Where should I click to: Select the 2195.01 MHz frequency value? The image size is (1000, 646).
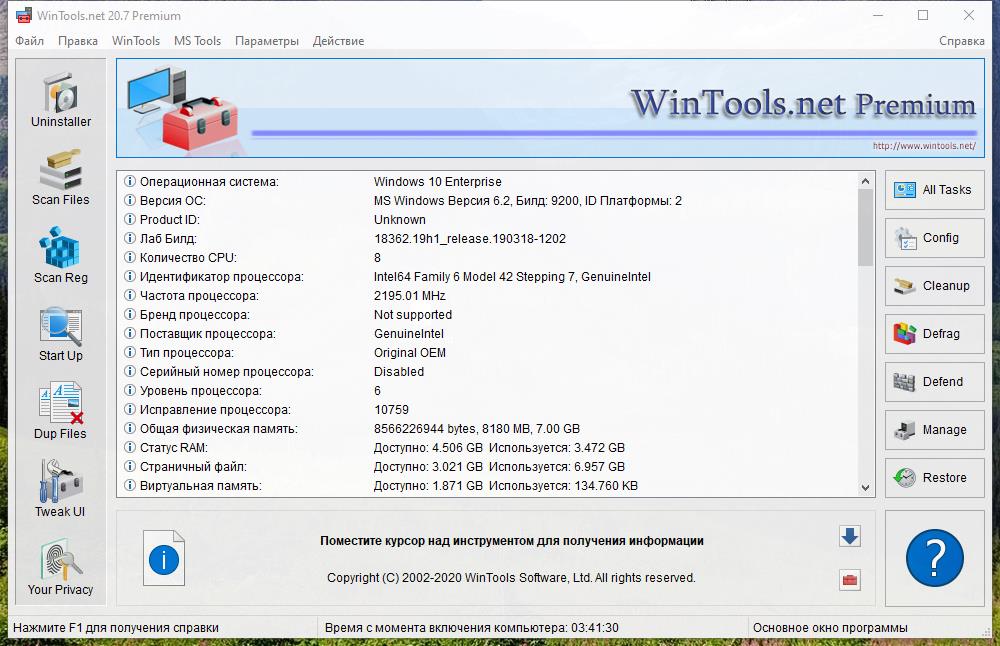tap(409, 296)
